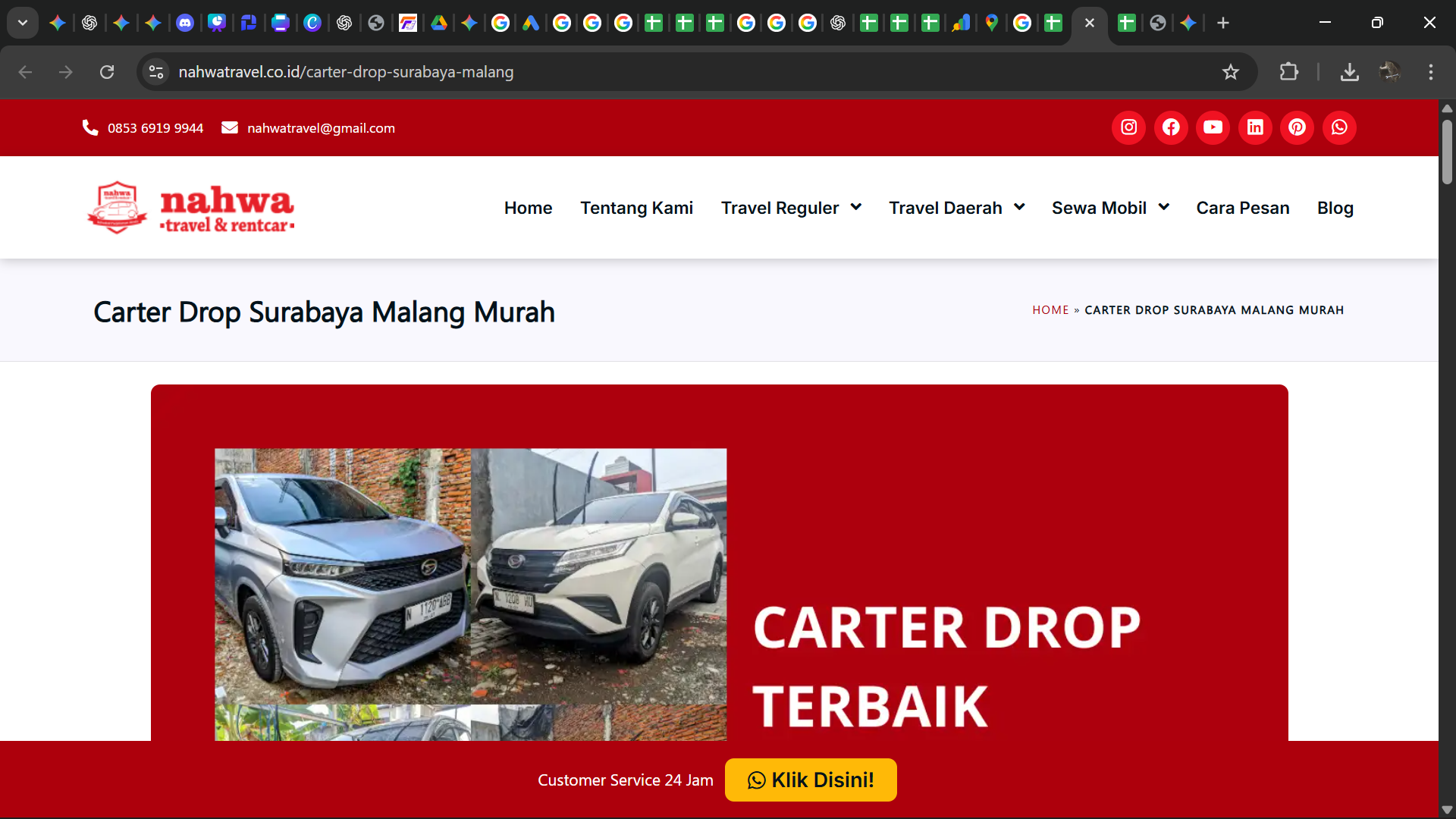Click the phone icon next to 0853 6919 9944

point(89,127)
